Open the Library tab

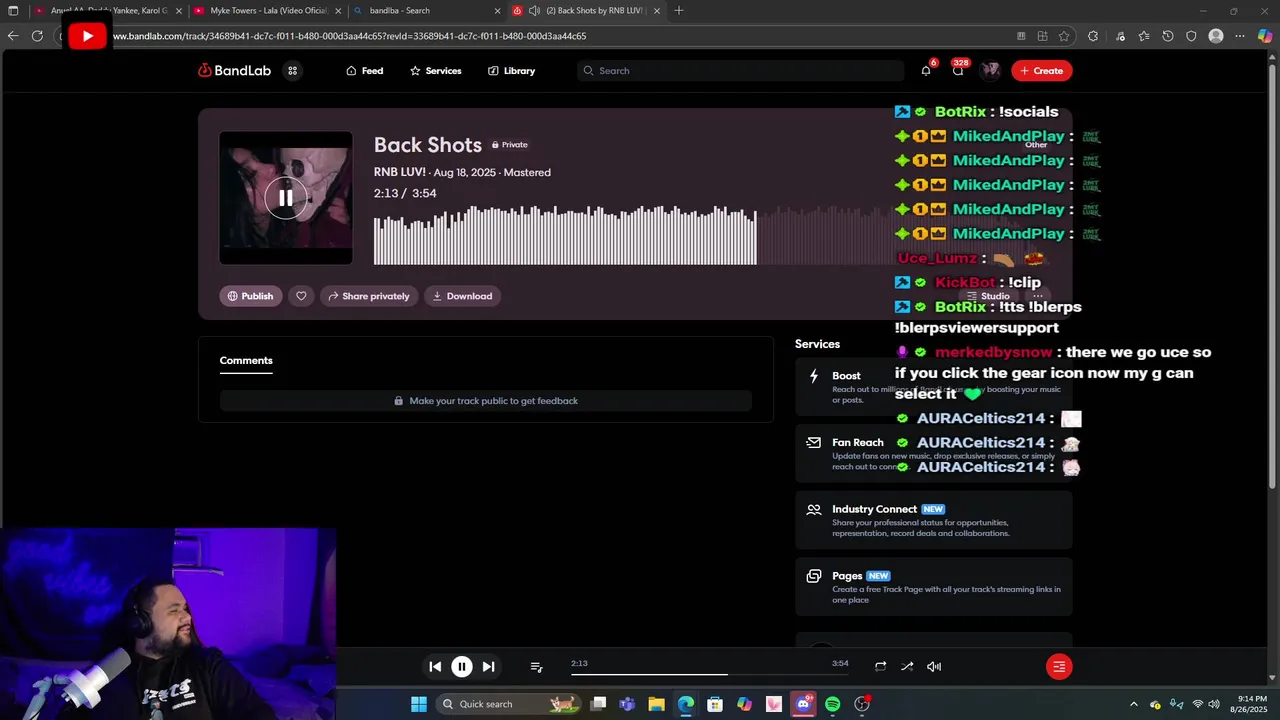(x=511, y=71)
